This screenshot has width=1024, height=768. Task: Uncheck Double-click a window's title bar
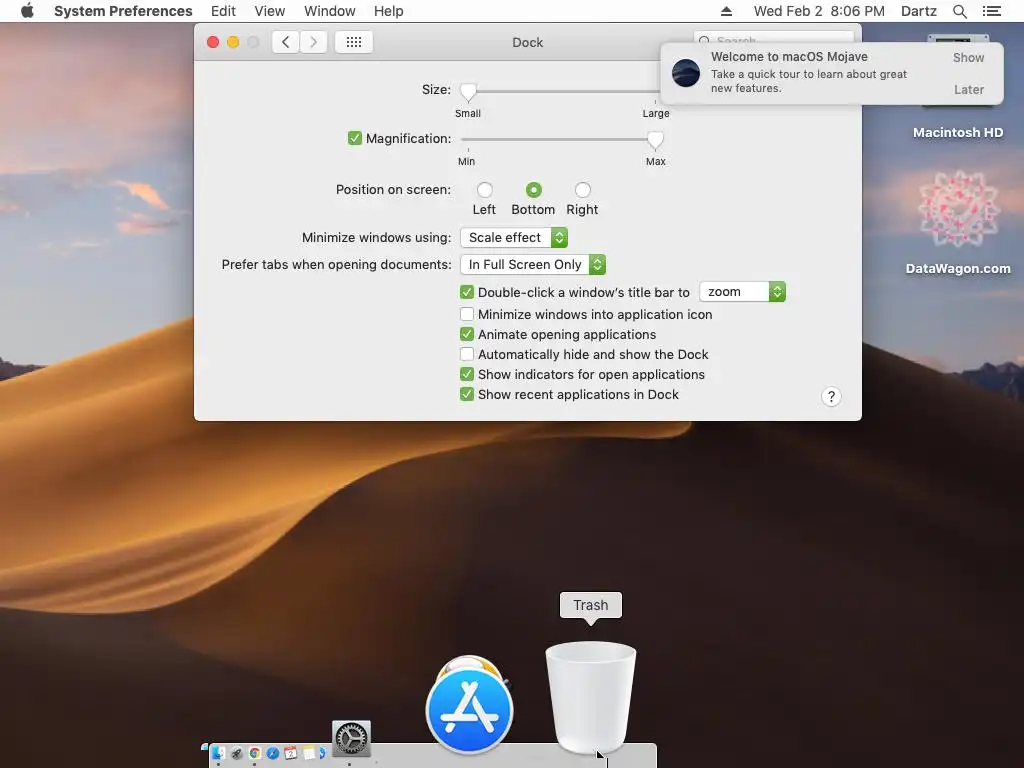pos(466,292)
